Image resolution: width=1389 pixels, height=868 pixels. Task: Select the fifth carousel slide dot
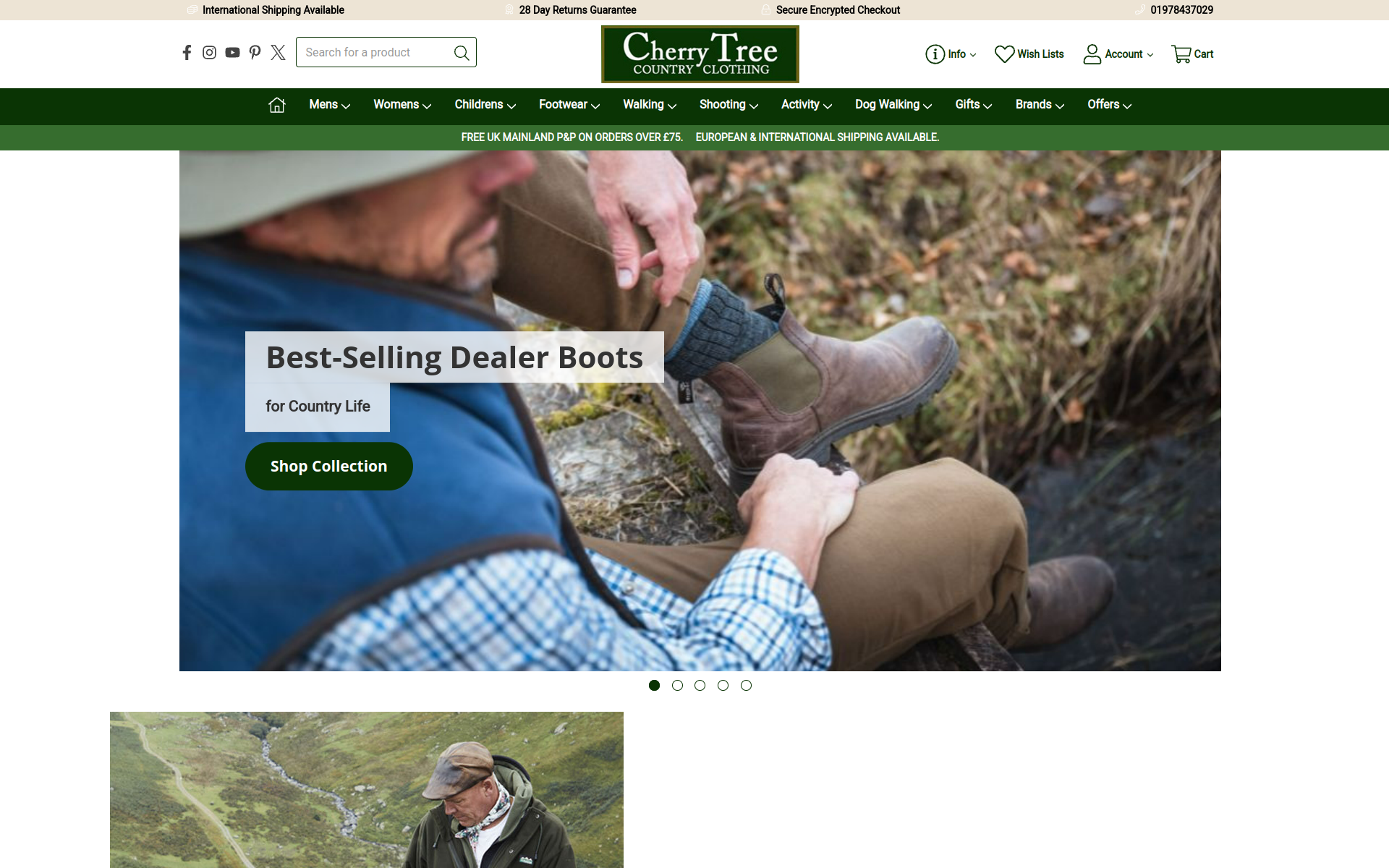coord(746,685)
